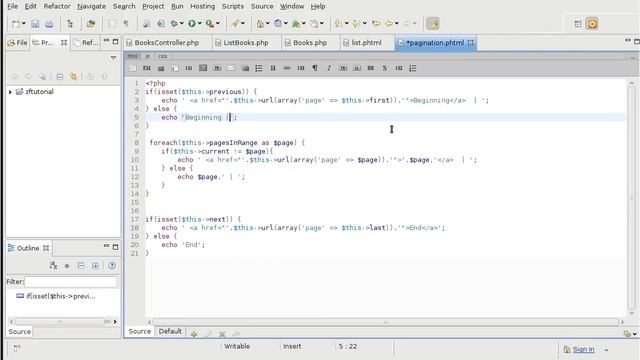Viewport: 640px width, 360px height.
Task: Click the orange perspective button top right
Action: pos(592,24)
